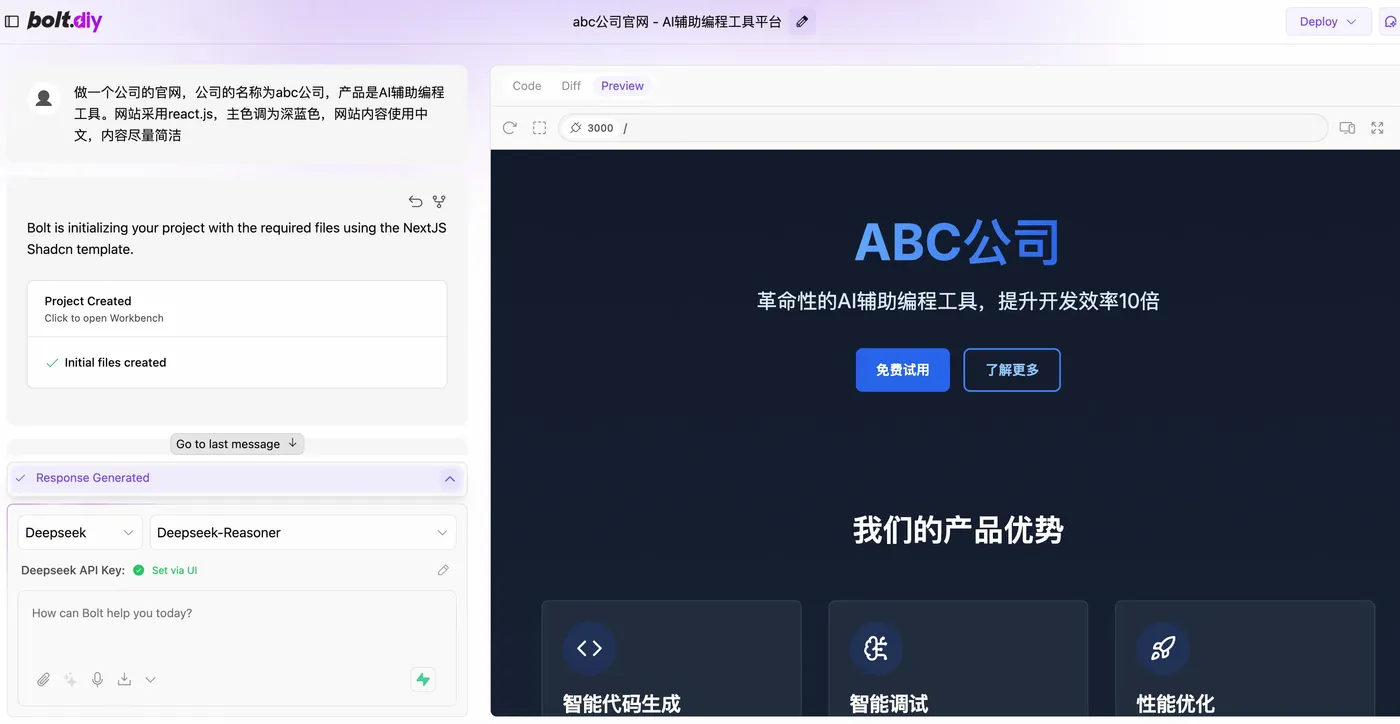Edit the Deepseek API key pencil
This screenshot has width=1400, height=724.
443,570
